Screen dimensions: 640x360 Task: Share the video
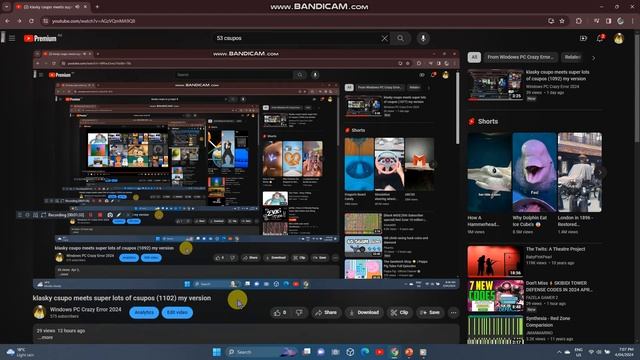pyautogui.click(x=326, y=313)
